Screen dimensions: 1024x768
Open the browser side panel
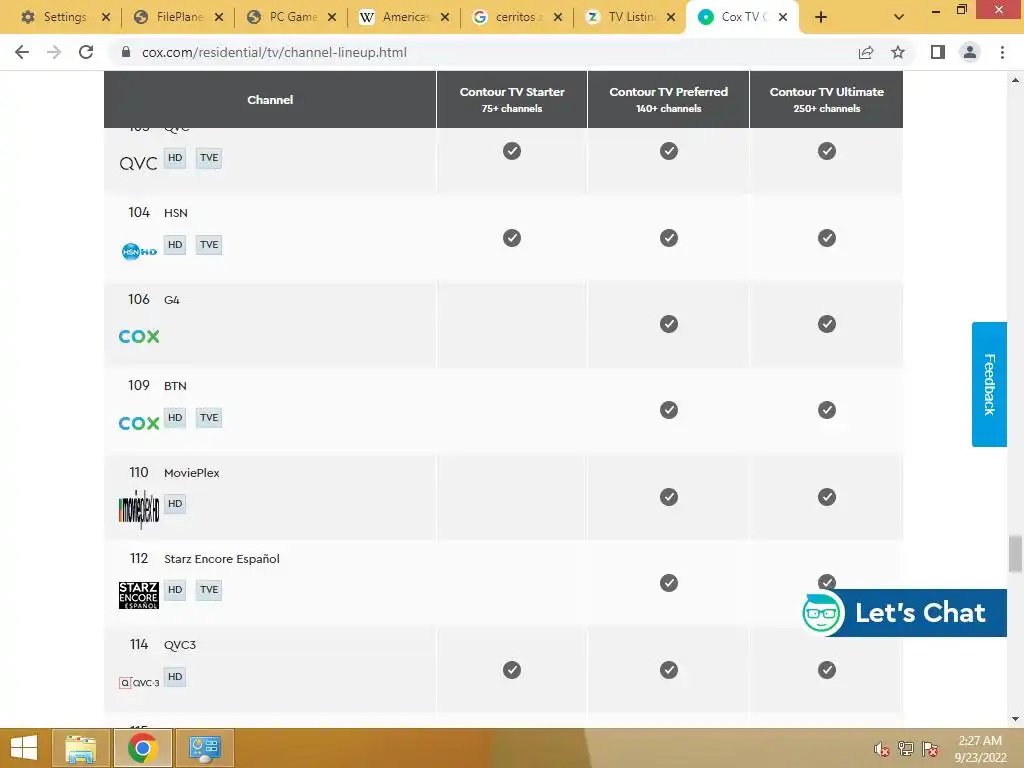[938, 52]
